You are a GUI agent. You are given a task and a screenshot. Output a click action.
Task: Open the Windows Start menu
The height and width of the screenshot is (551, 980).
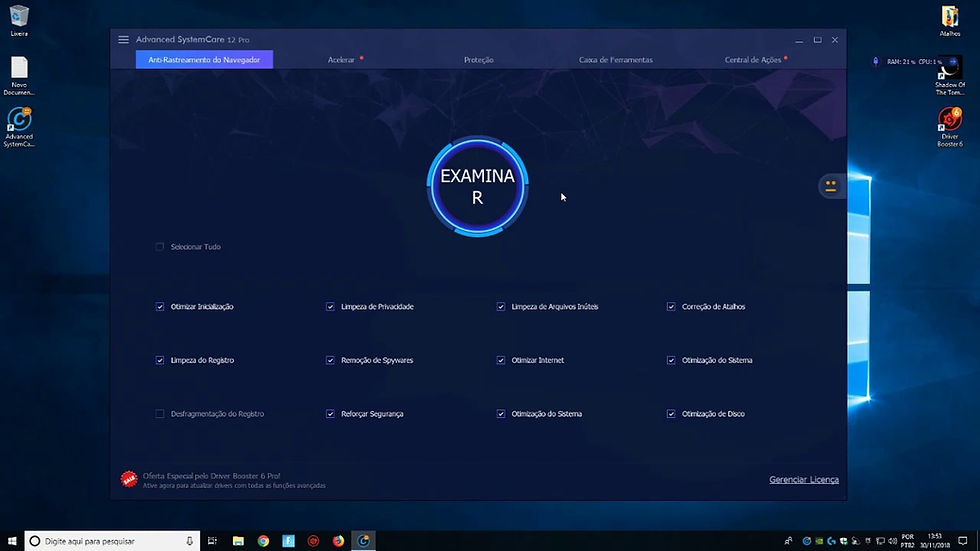point(12,540)
